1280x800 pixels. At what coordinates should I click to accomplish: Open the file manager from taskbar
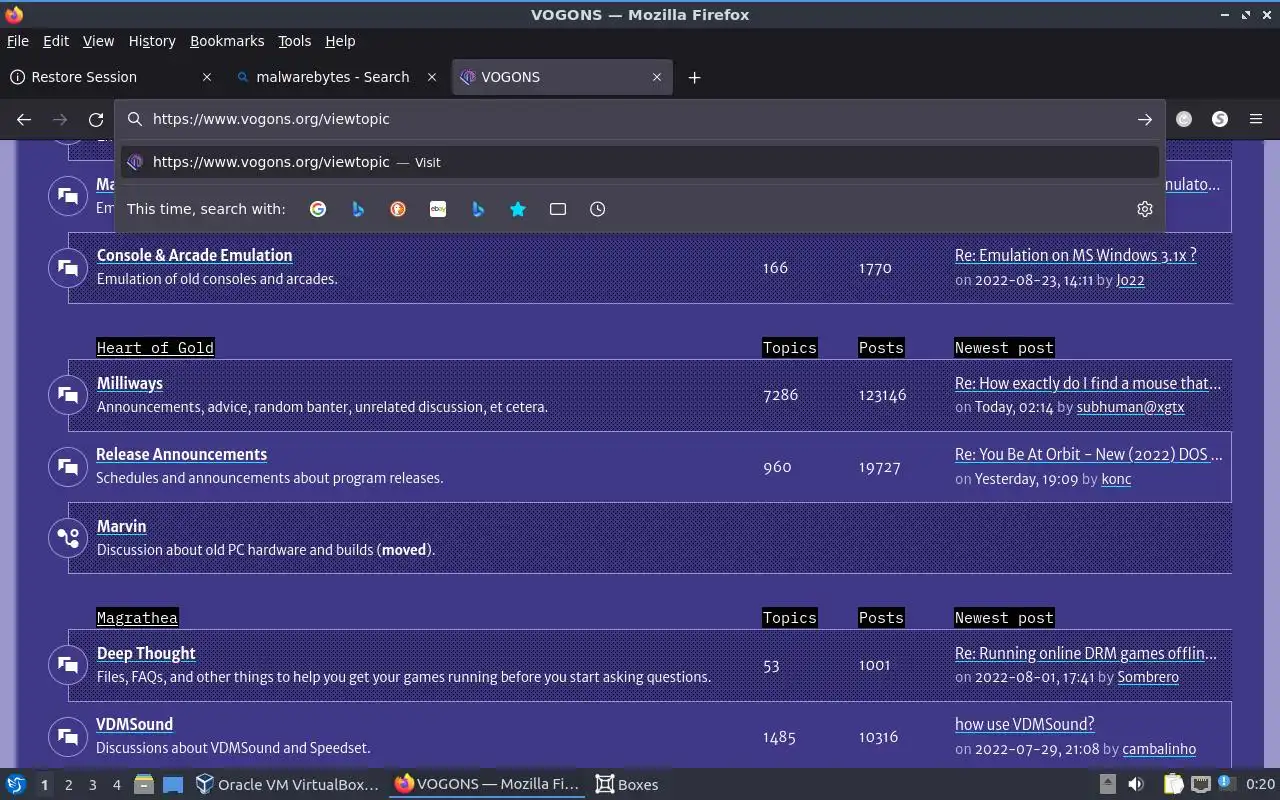tap(144, 784)
